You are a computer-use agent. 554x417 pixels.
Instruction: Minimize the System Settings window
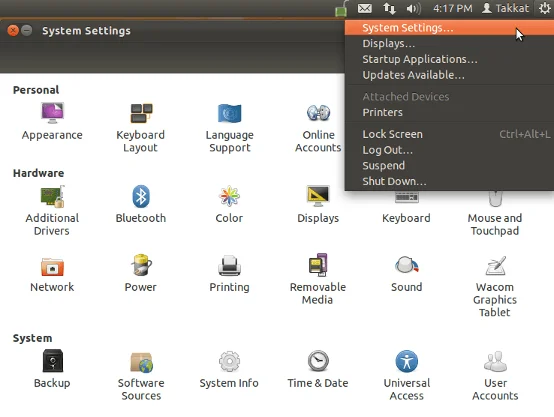pyautogui.click(x=26, y=30)
